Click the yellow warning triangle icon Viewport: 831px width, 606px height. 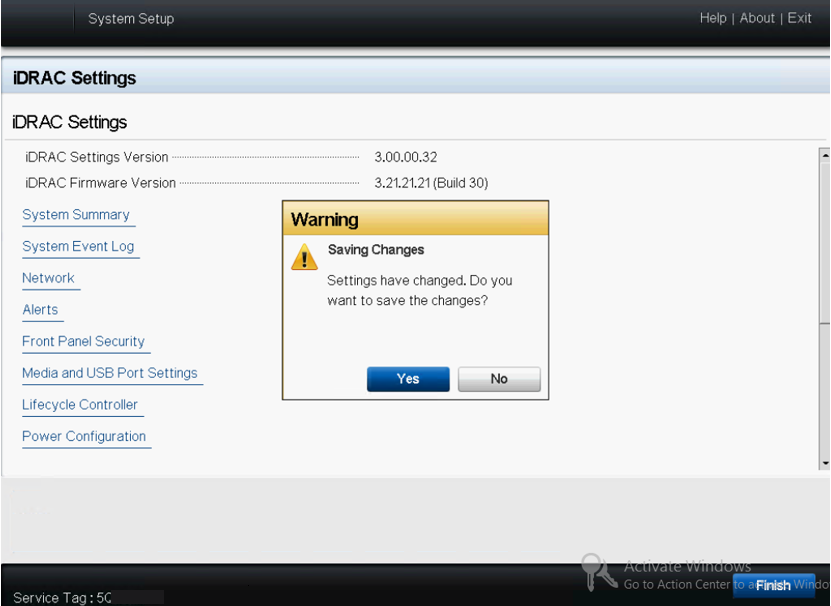(x=304, y=258)
